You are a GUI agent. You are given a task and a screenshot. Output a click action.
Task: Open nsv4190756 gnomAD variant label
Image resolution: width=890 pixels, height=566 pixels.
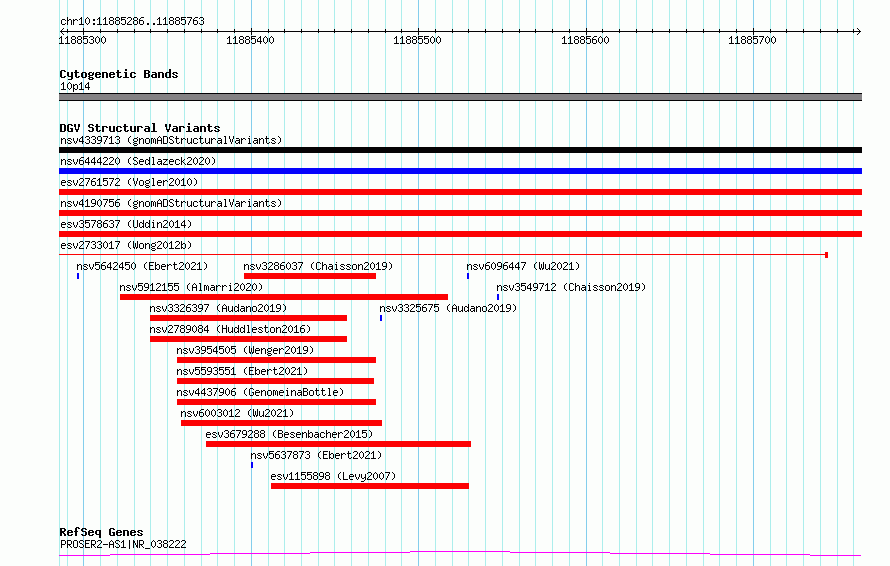point(171,203)
